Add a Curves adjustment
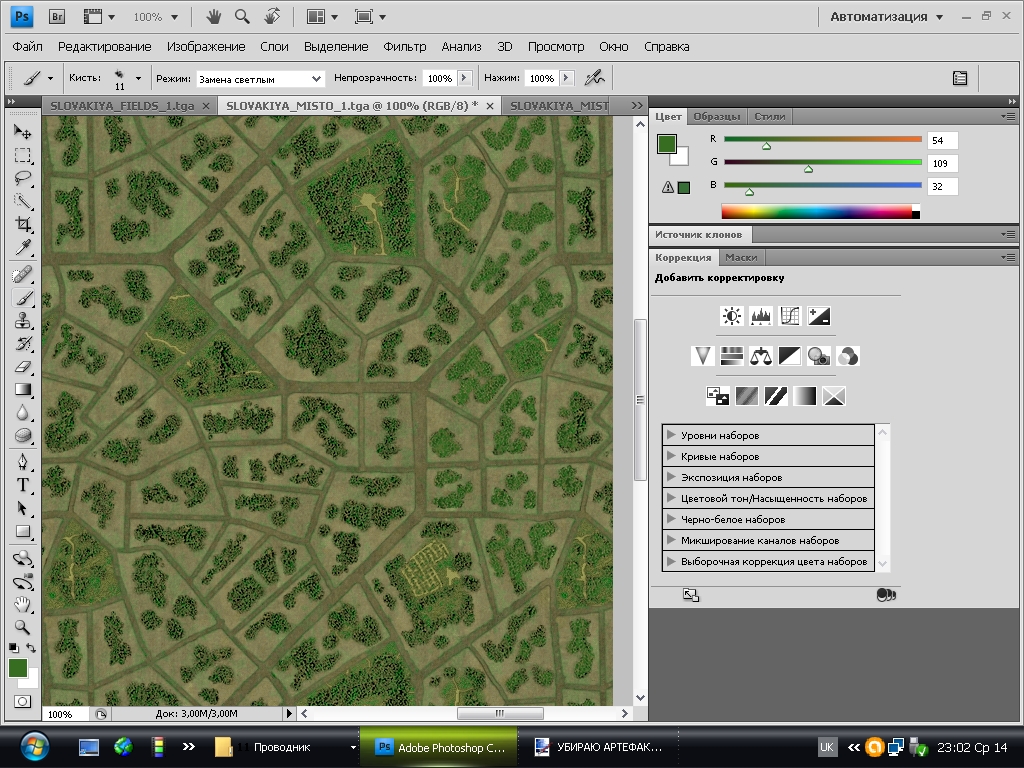 pyautogui.click(x=790, y=317)
